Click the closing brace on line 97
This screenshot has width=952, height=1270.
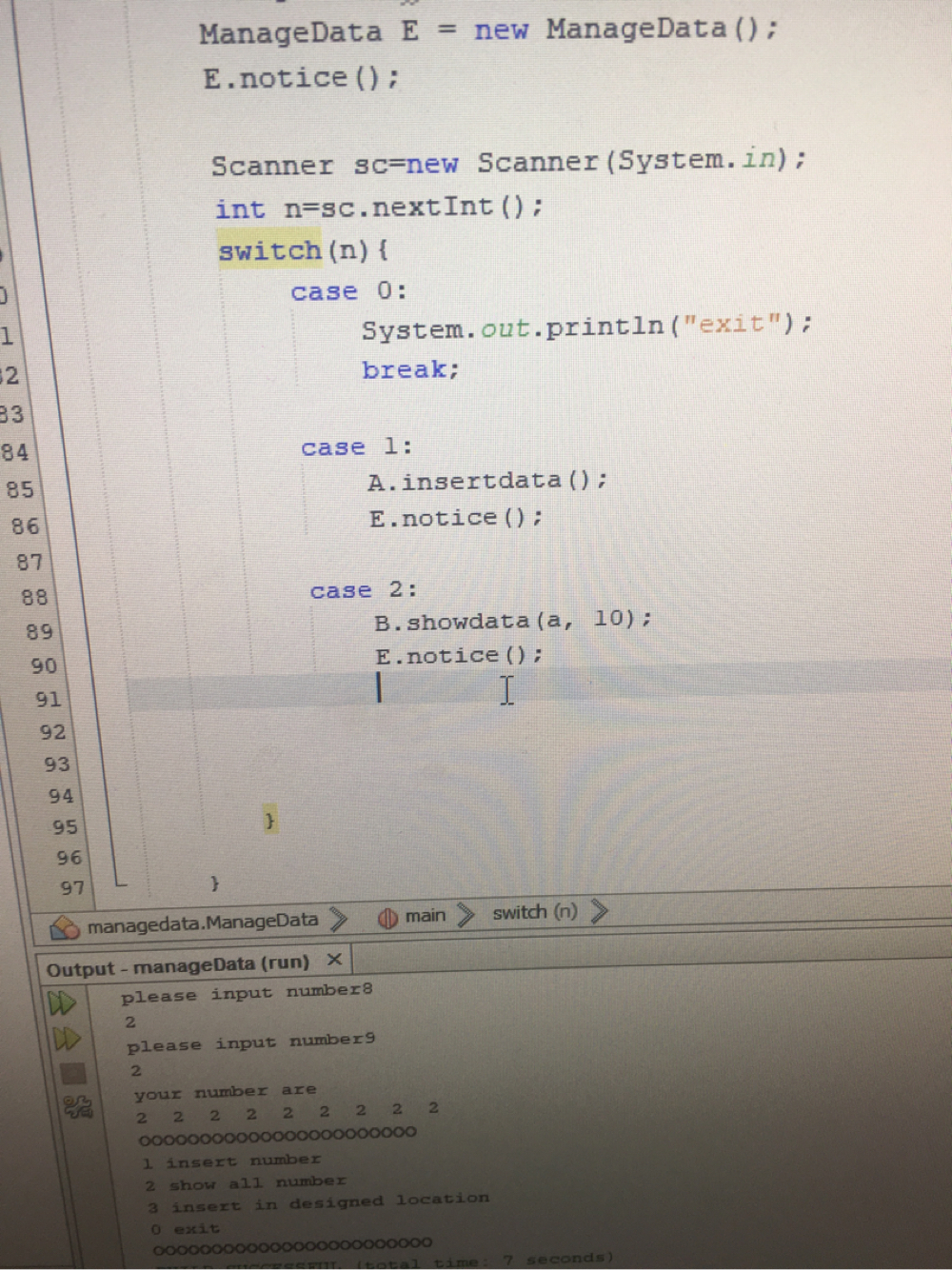[x=214, y=883]
